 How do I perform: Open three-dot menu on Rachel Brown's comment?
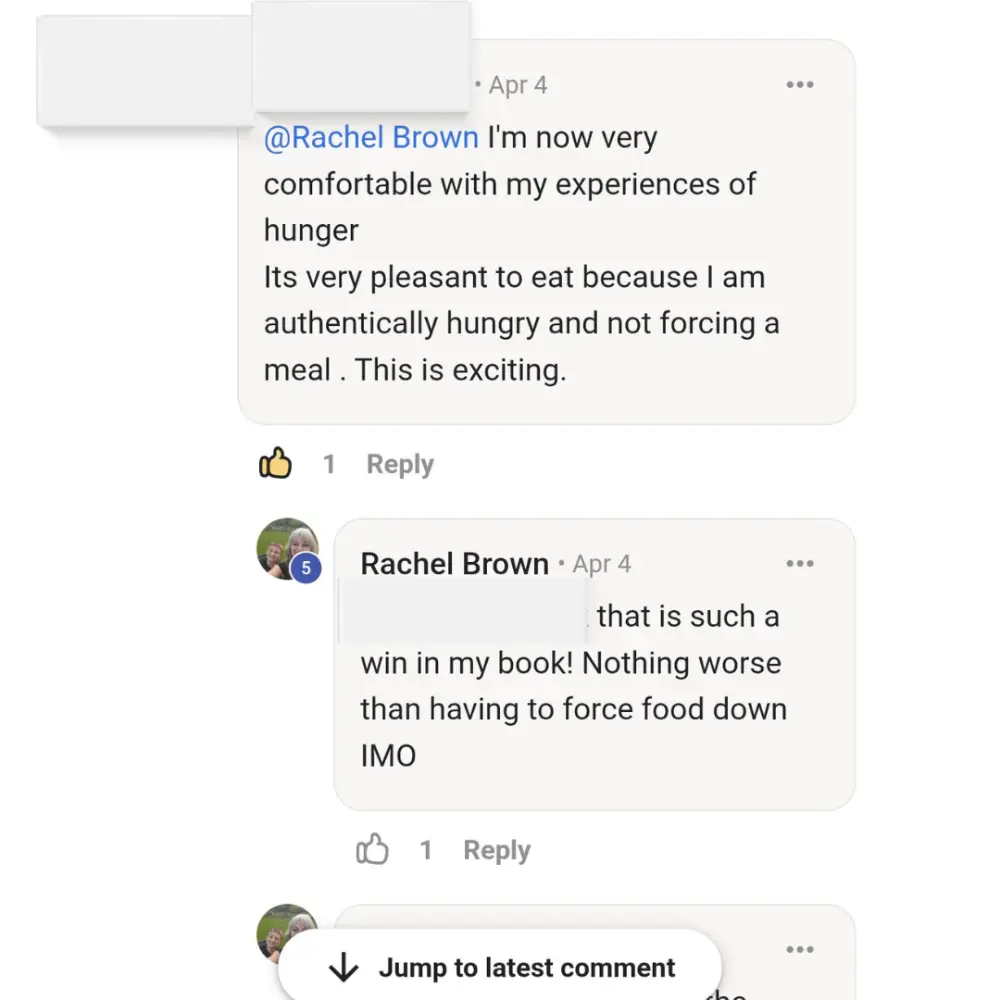point(799,564)
